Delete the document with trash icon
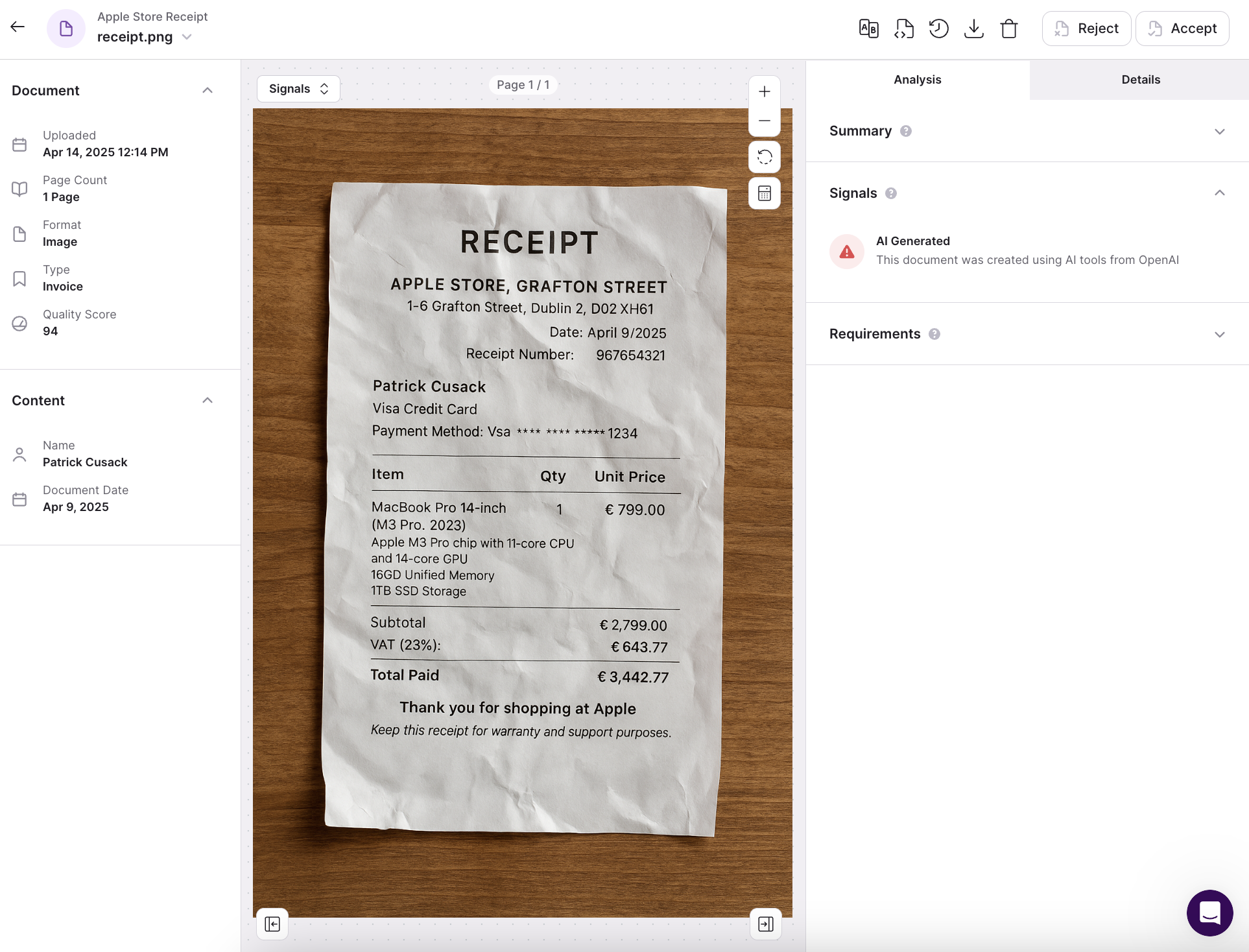 click(1009, 29)
